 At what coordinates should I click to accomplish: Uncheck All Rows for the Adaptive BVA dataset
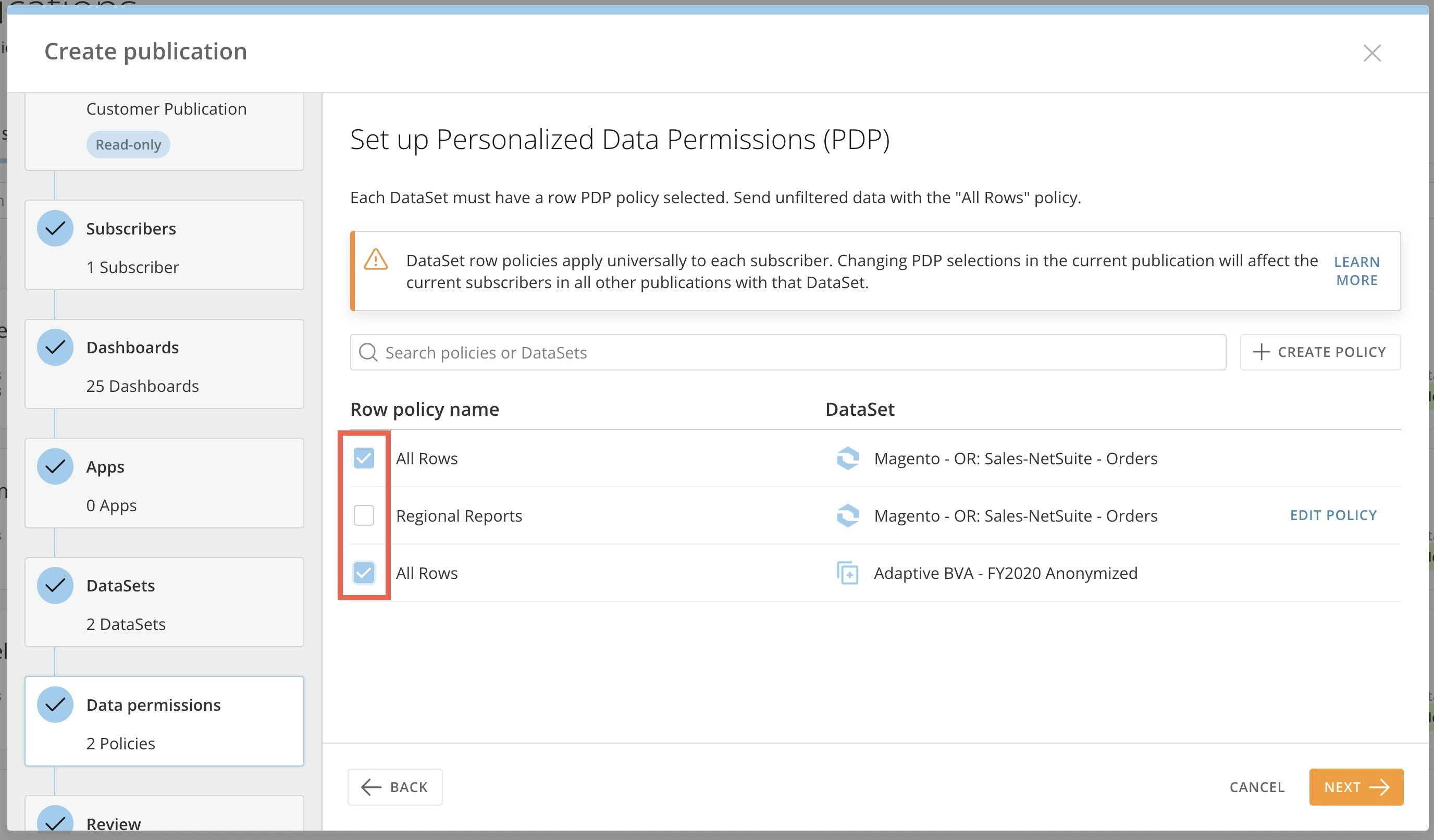coord(364,573)
